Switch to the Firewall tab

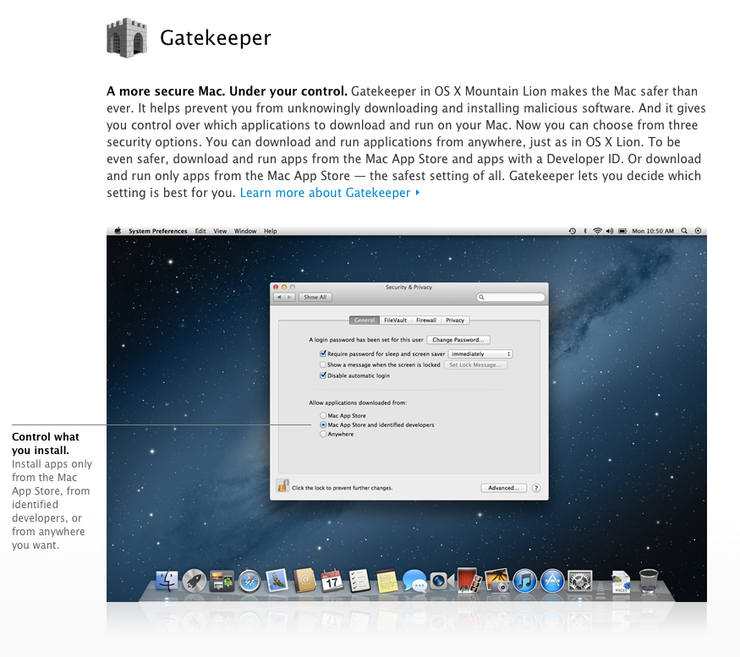(x=426, y=320)
